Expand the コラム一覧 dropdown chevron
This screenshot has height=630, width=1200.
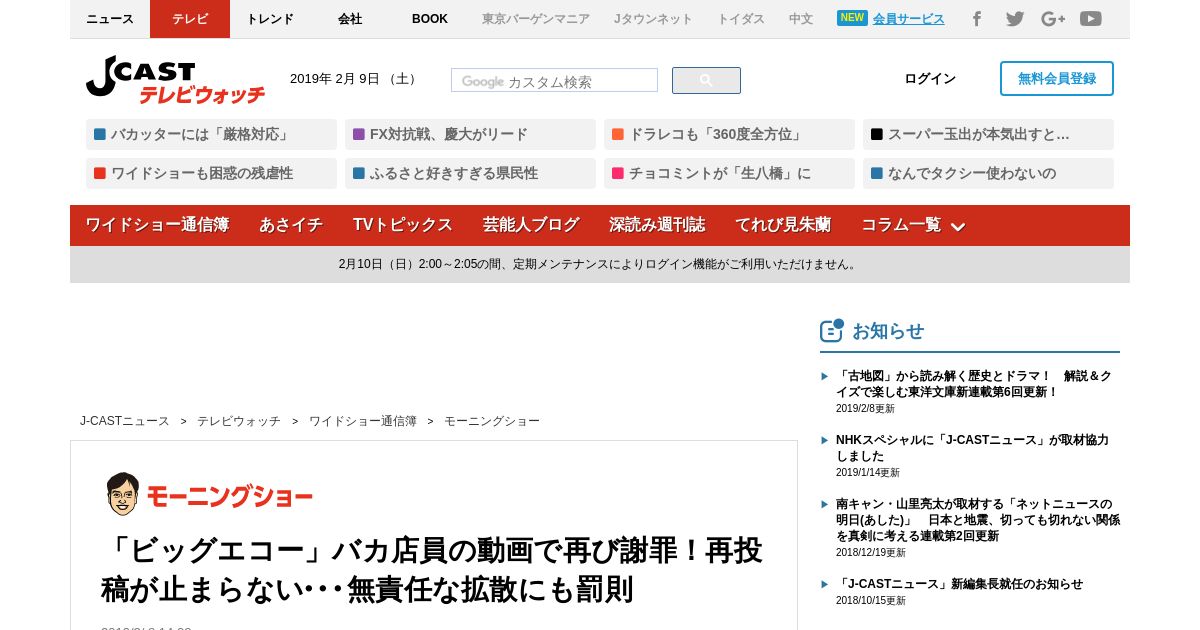tap(957, 227)
